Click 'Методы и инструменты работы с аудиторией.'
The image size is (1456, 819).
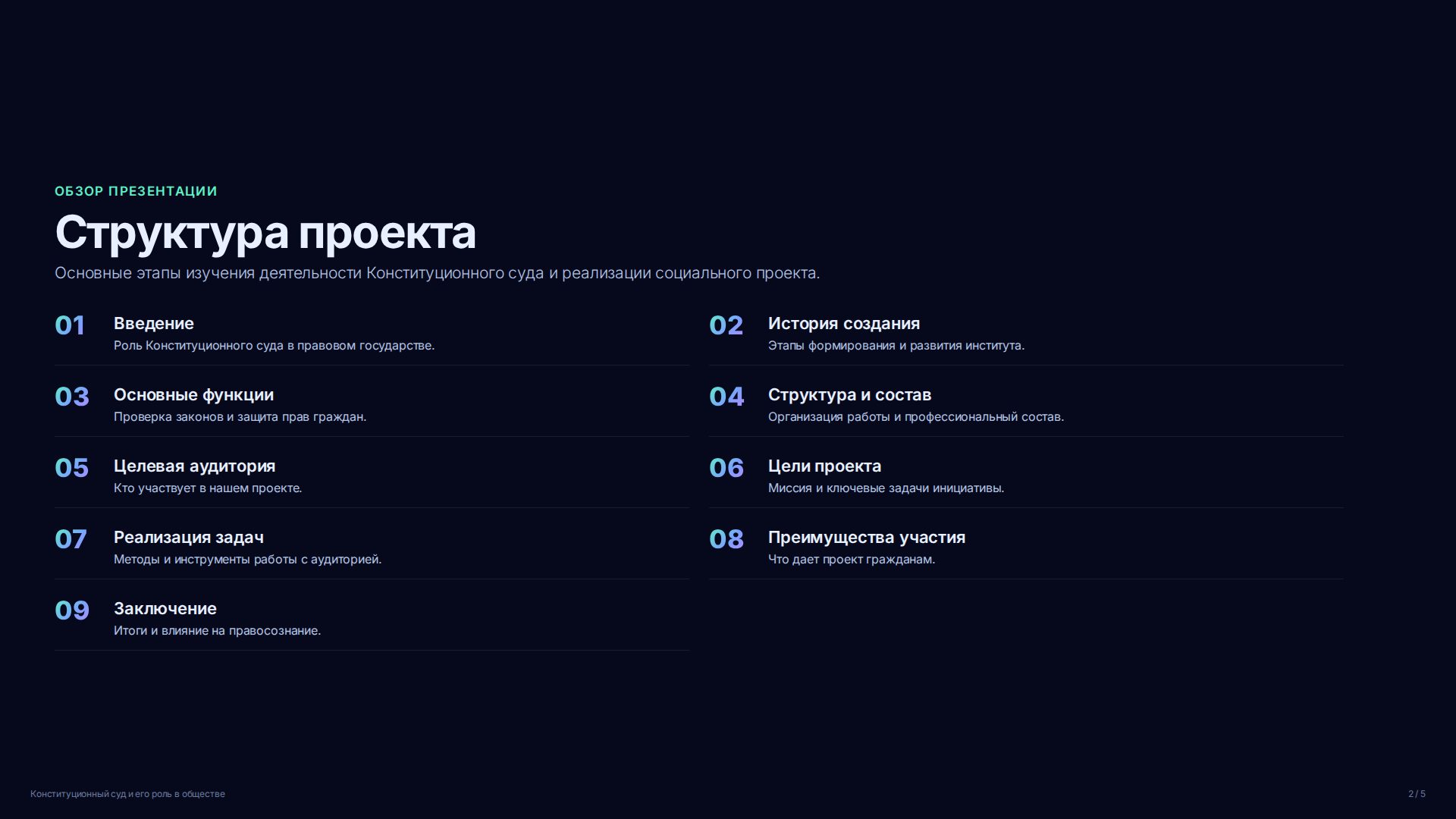[x=247, y=560]
